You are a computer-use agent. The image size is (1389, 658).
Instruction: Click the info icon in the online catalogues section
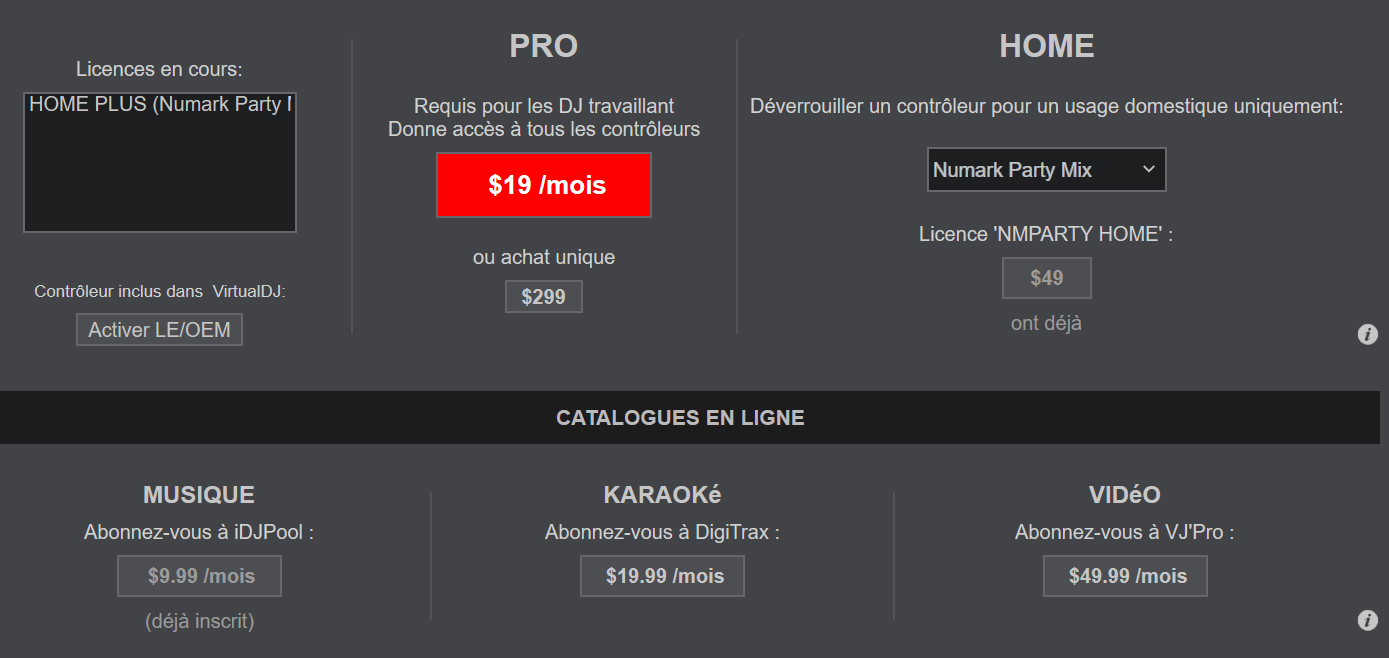(1367, 621)
